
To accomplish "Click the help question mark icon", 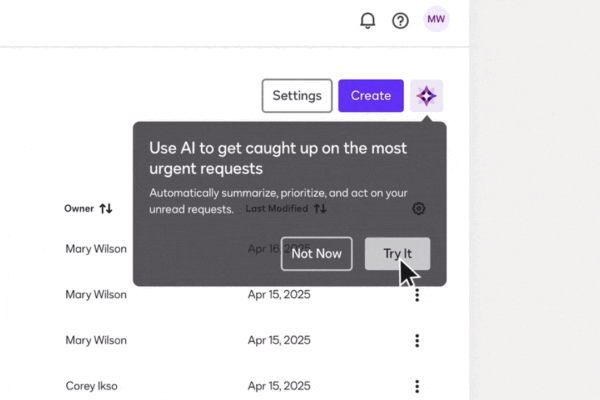I will [400, 20].
